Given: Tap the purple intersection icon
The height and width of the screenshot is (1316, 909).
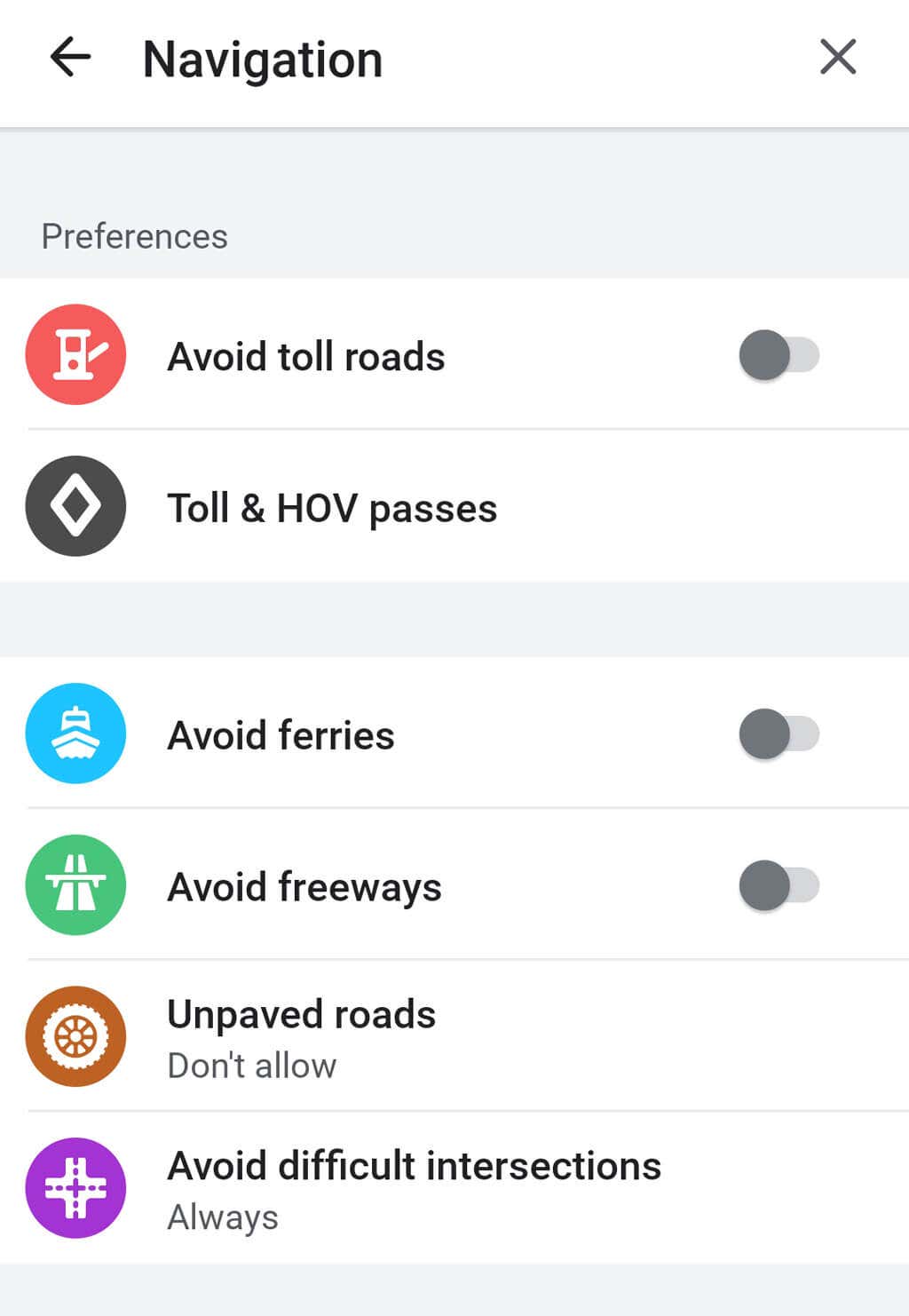Looking at the screenshot, I should pyautogui.click(x=75, y=1188).
